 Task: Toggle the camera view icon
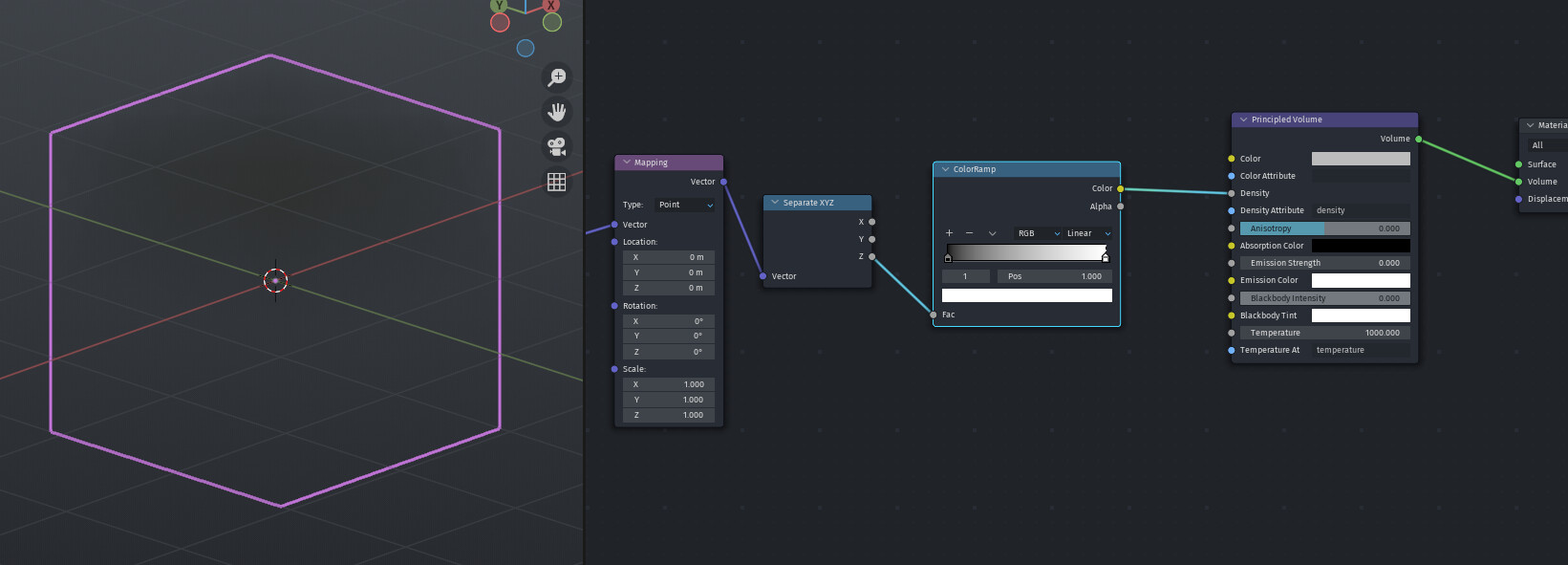[557, 146]
